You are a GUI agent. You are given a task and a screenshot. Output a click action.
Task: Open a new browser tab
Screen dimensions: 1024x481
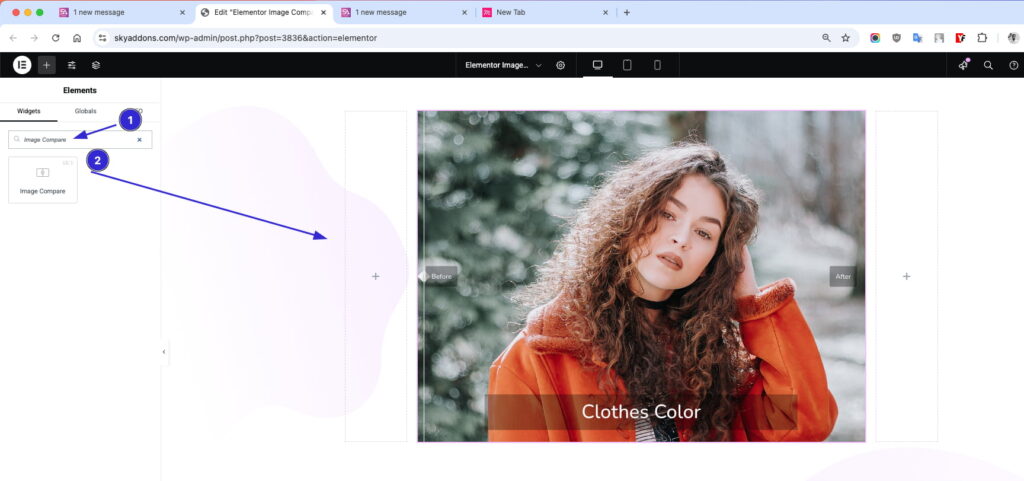(627, 12)
